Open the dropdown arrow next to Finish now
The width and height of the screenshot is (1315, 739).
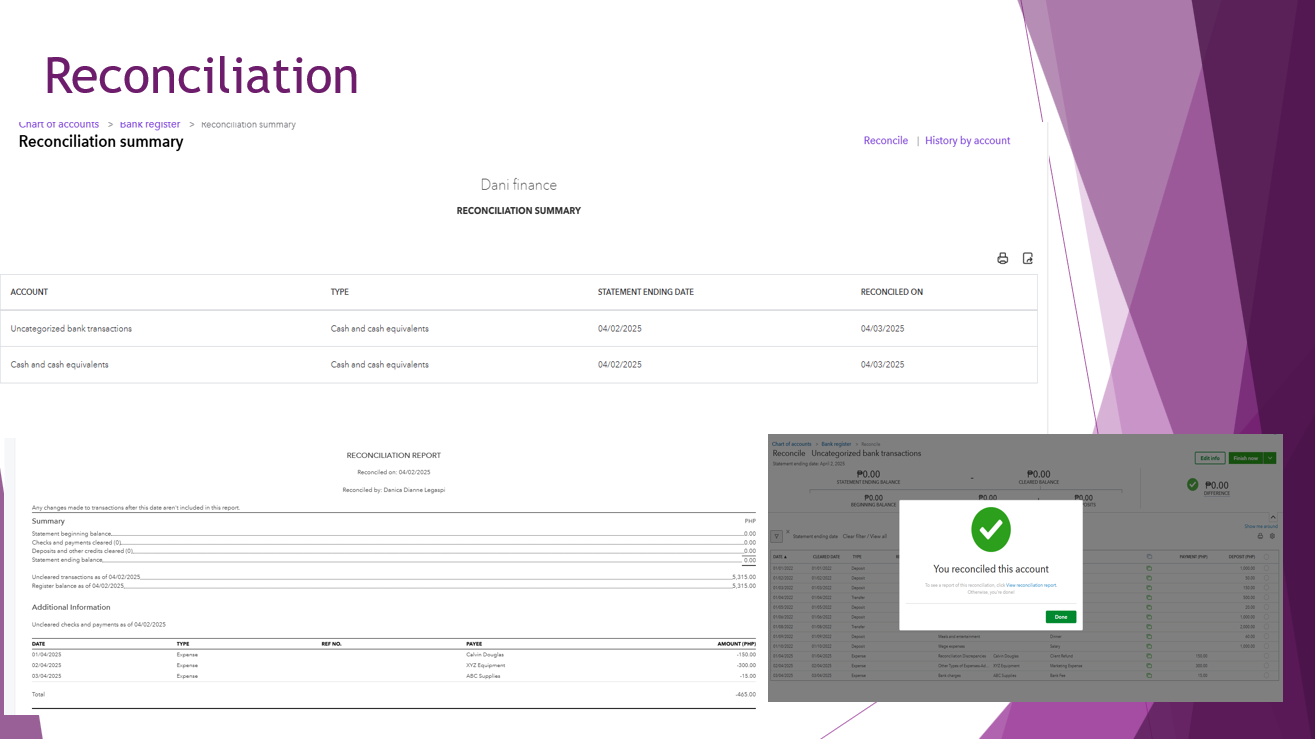pos(1270,458)
